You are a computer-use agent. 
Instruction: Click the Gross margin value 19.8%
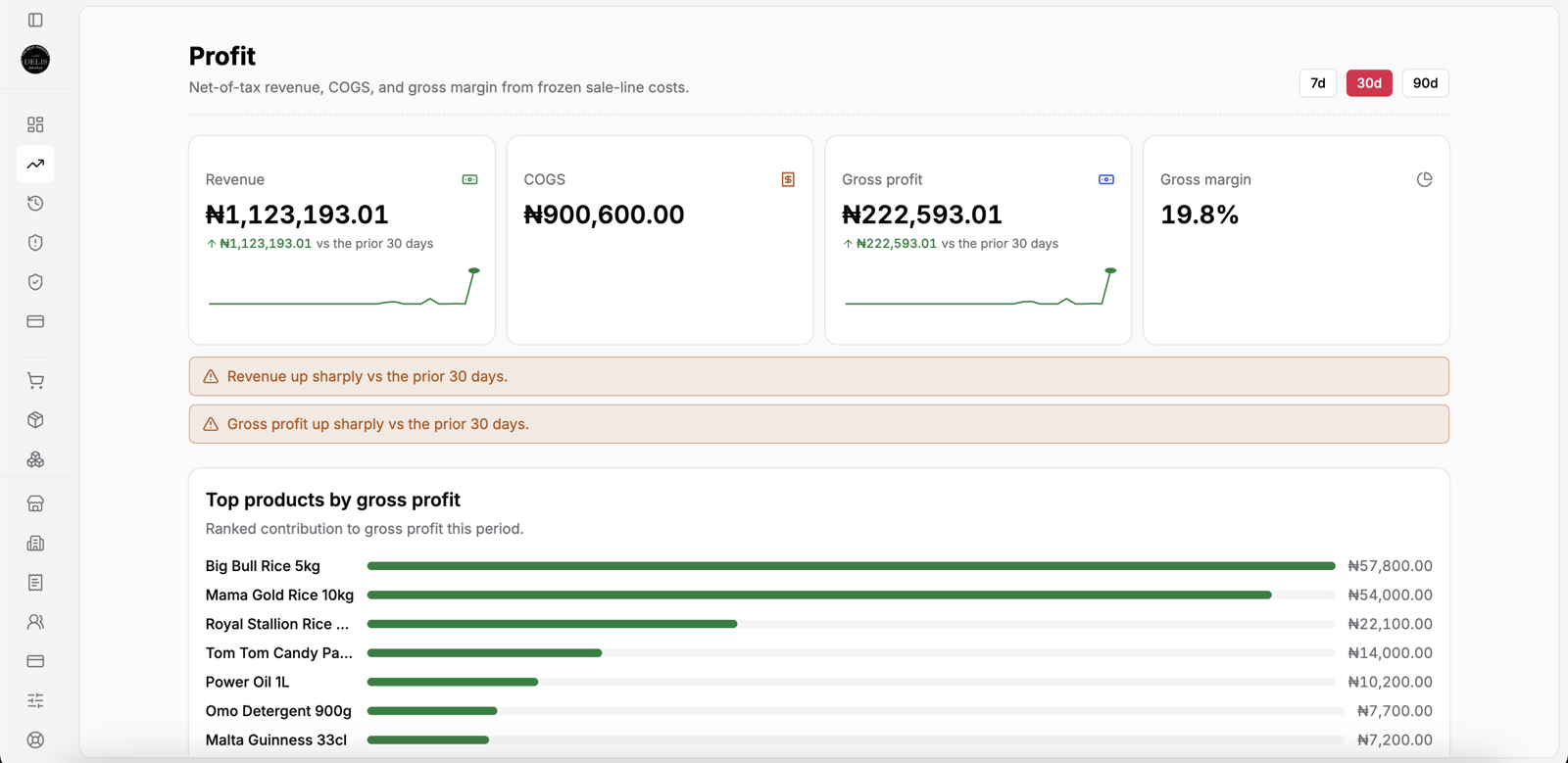(1200, 215)
